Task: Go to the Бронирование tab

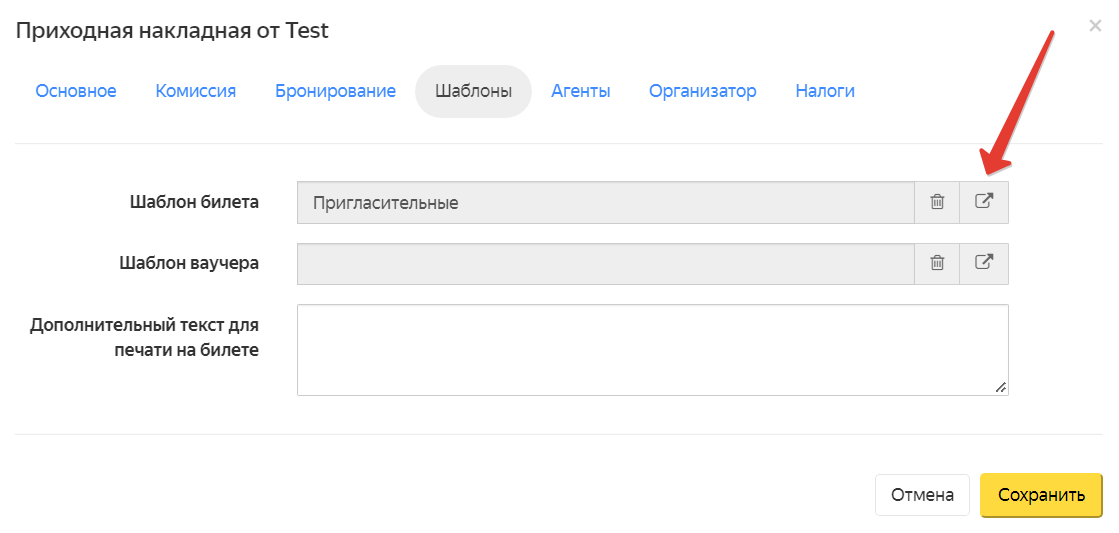Action: (x=335, y=91)
